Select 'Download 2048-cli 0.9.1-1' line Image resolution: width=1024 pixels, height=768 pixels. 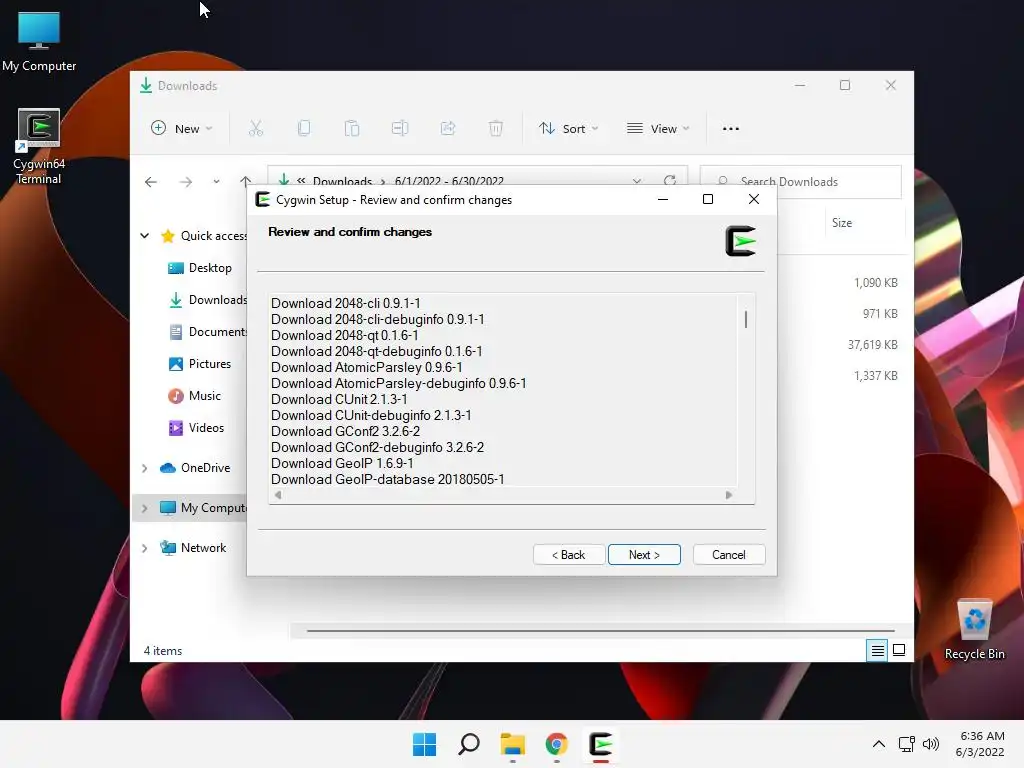point(345,303)
